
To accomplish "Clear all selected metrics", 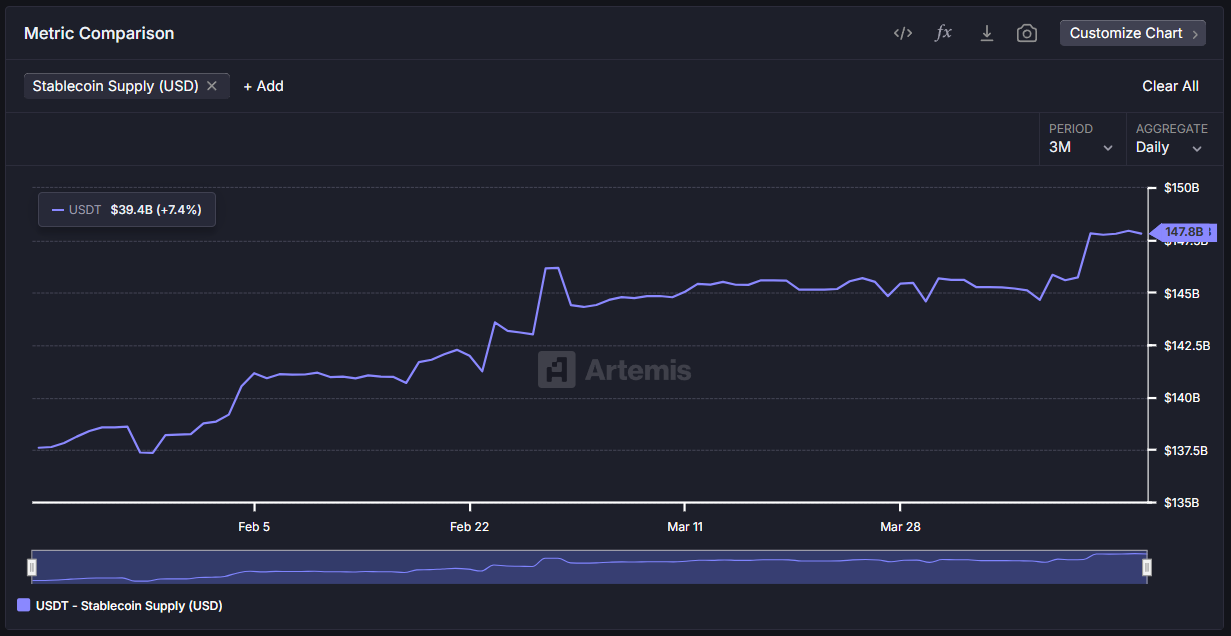I will 1170,86.
